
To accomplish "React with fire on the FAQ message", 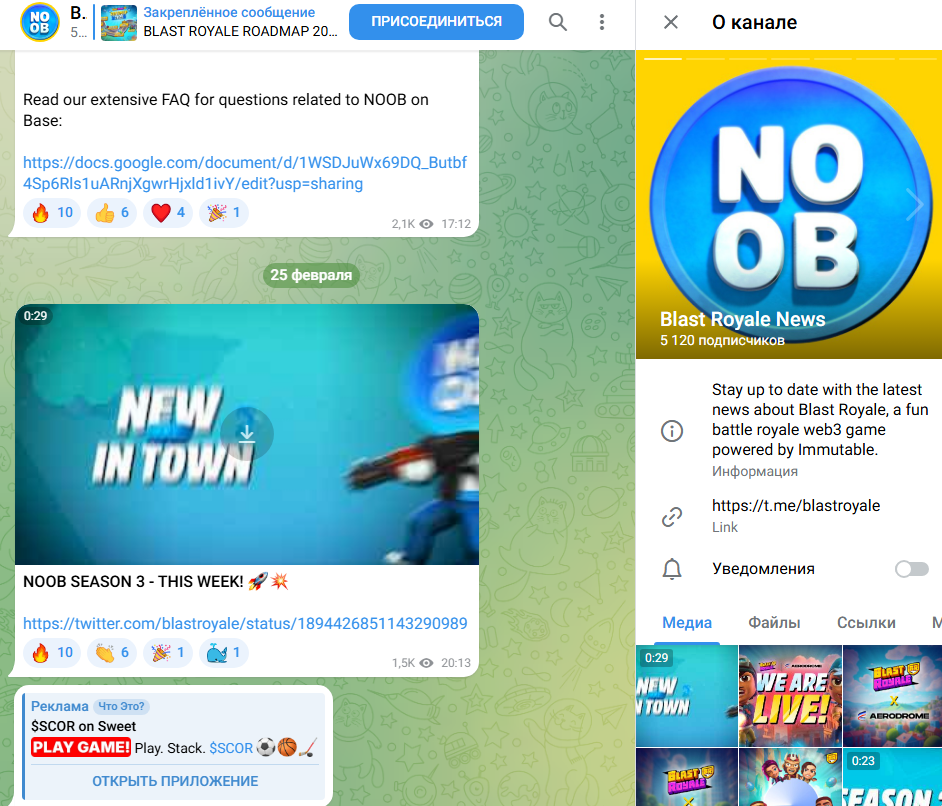I will 52,213.
